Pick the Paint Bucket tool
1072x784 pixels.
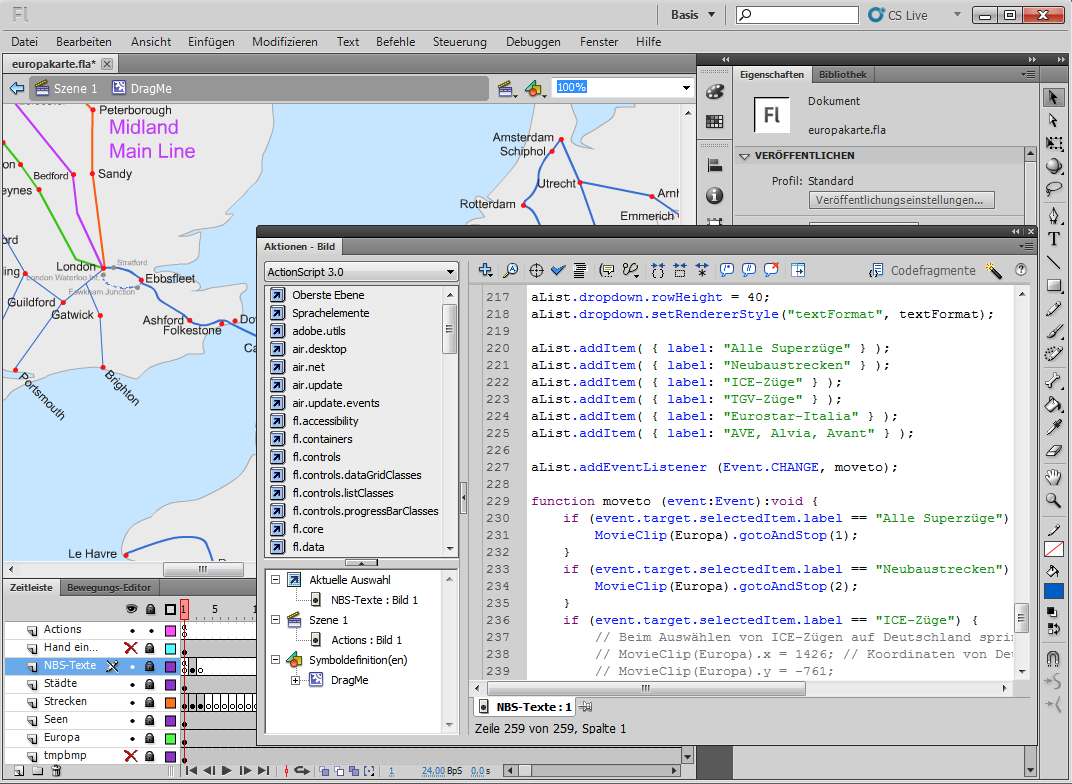1054,405
